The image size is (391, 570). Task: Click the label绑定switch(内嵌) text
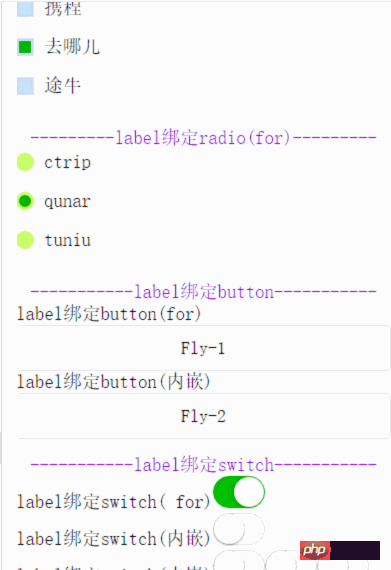click(114, 539)
